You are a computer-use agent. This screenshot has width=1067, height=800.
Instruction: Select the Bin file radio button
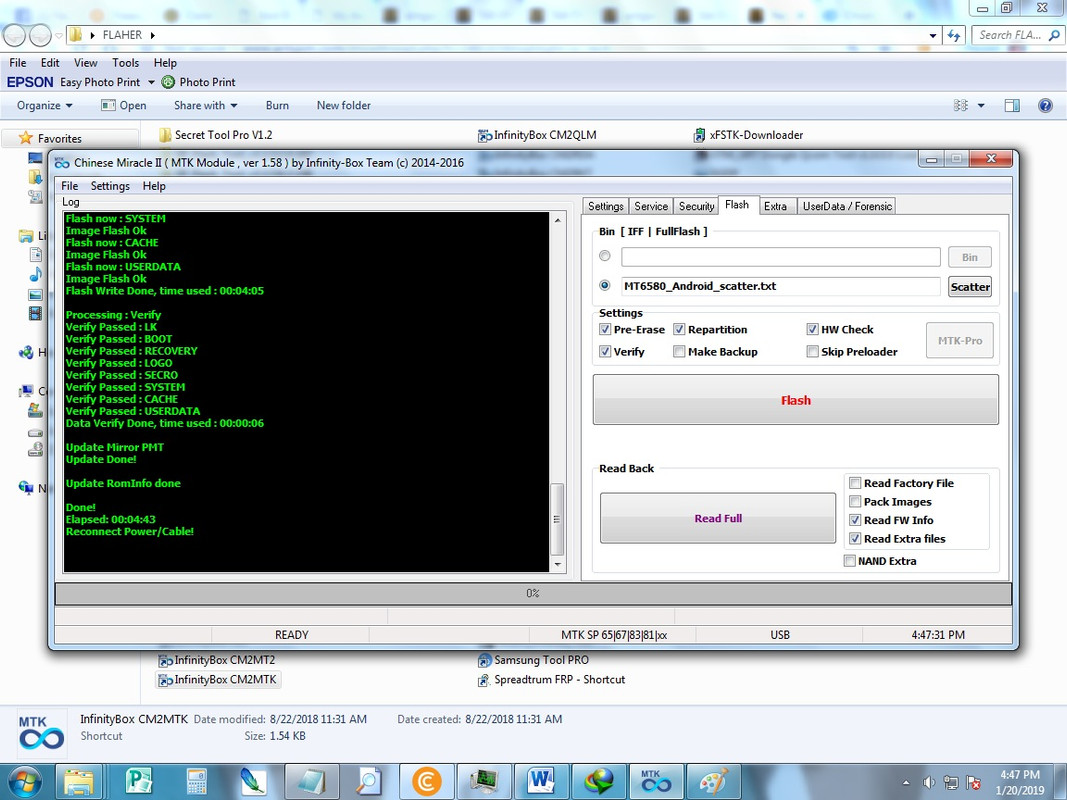[604, 256]
